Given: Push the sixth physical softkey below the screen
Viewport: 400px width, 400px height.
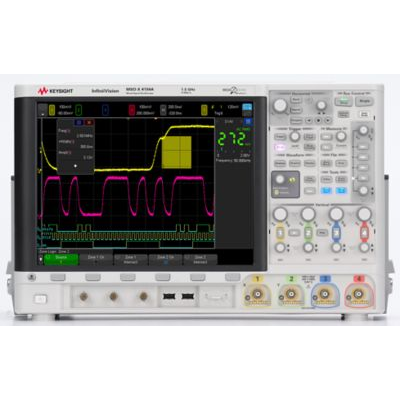Looking at the screenshot, I should pyautogui.click(x=232, y=277).
